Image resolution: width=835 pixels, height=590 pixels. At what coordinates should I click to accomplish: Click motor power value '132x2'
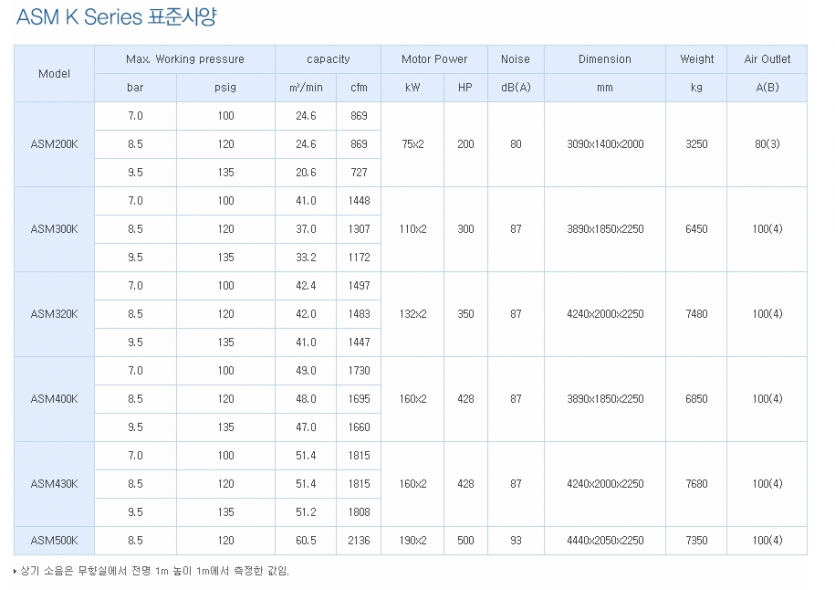pos(413,314)
